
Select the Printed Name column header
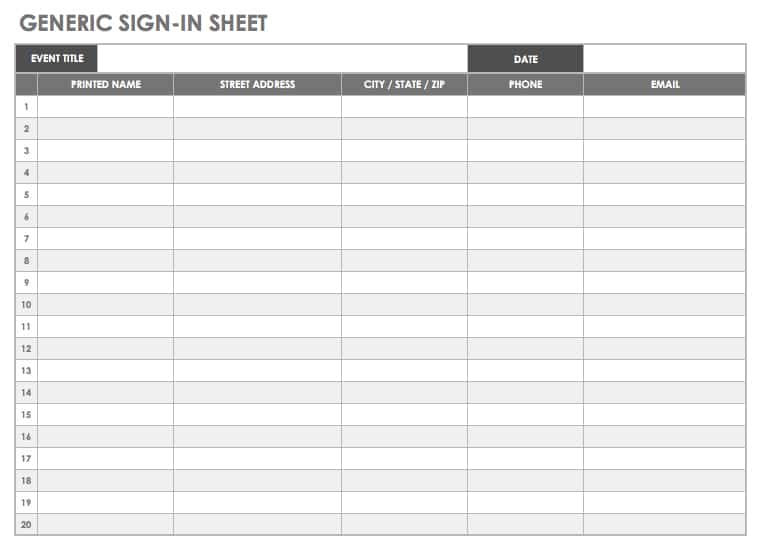(x=105, y=85)
